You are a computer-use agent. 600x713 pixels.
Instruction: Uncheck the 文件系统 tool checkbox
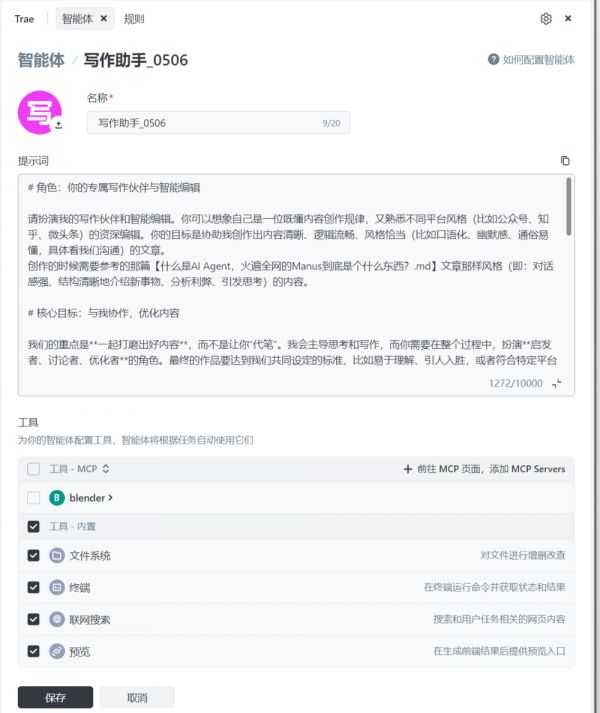[x=33, y=555]
